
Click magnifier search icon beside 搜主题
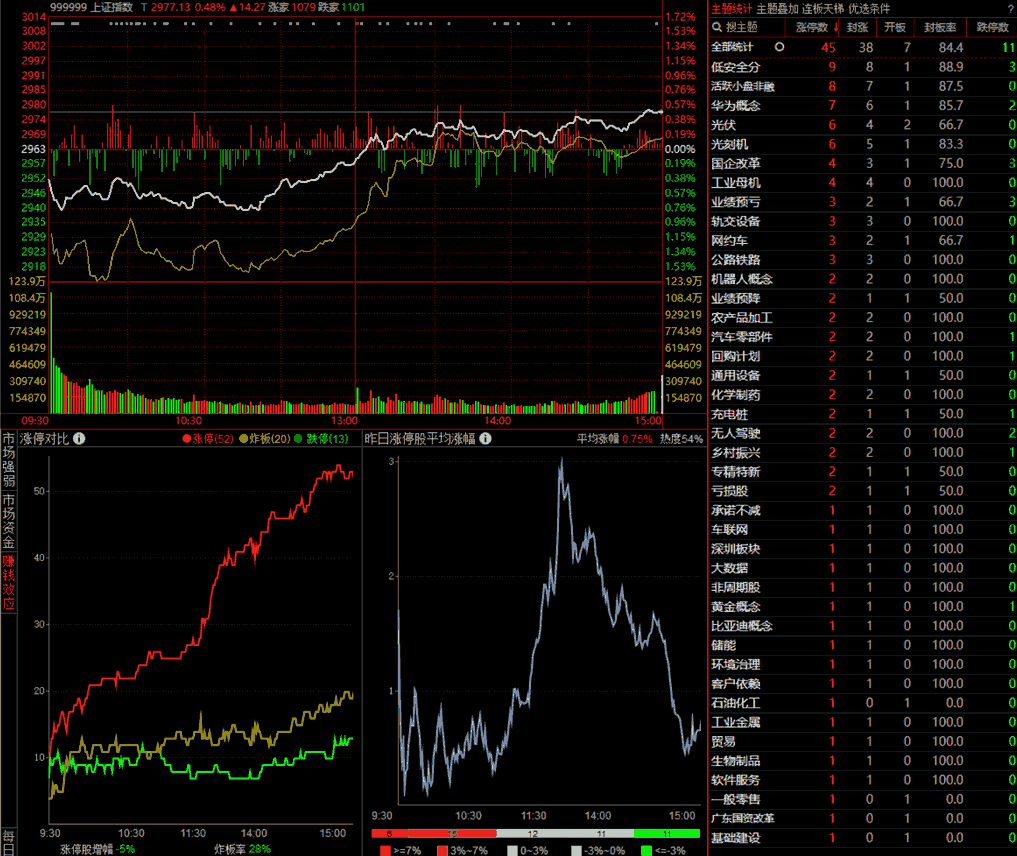717,27
